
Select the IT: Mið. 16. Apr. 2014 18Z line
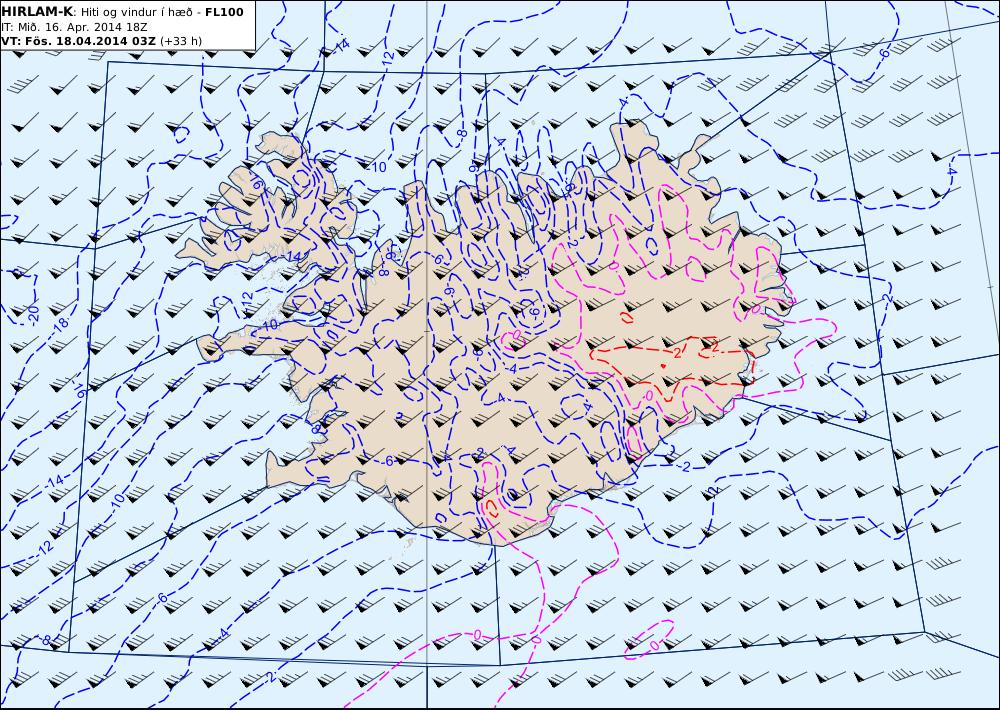pos(74,27)
